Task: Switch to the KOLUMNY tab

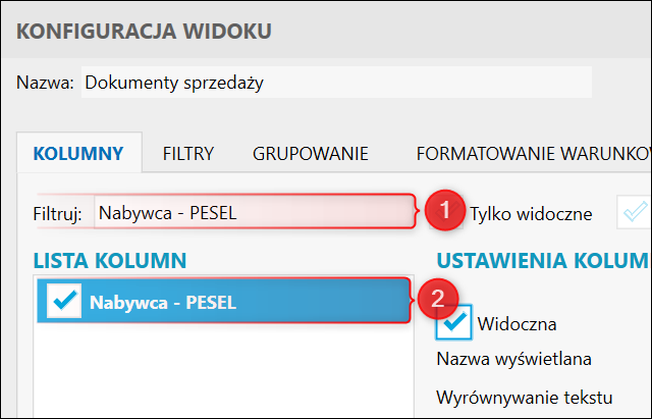Action: (78, 154)
